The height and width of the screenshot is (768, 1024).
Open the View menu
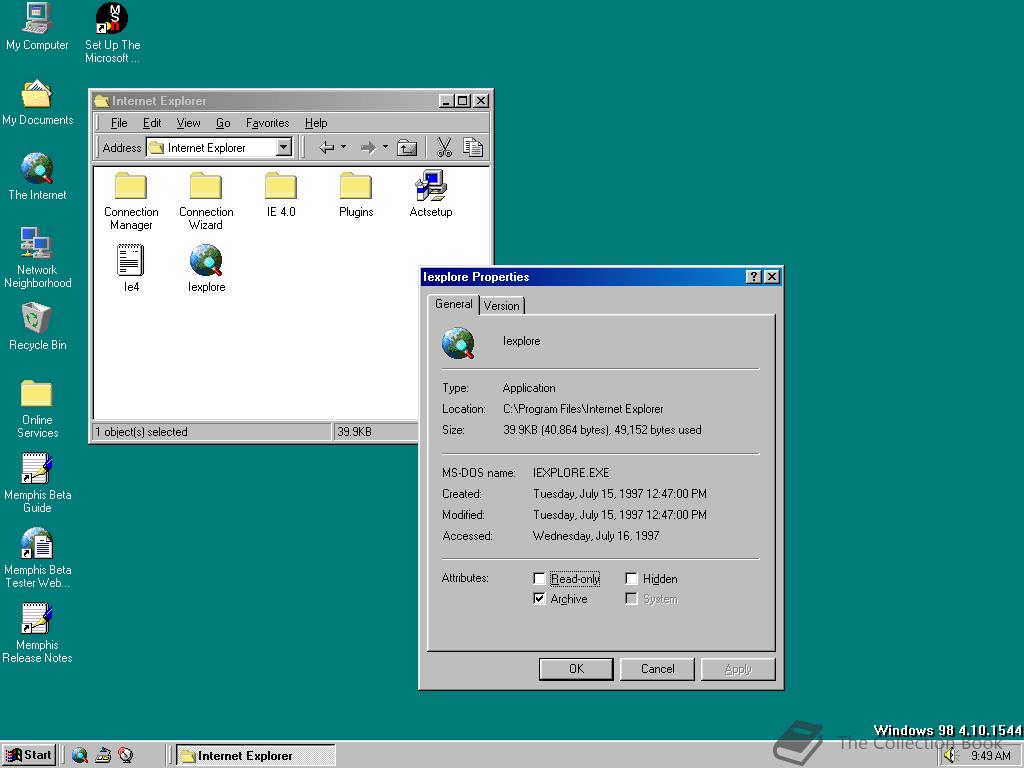(189, 123)
